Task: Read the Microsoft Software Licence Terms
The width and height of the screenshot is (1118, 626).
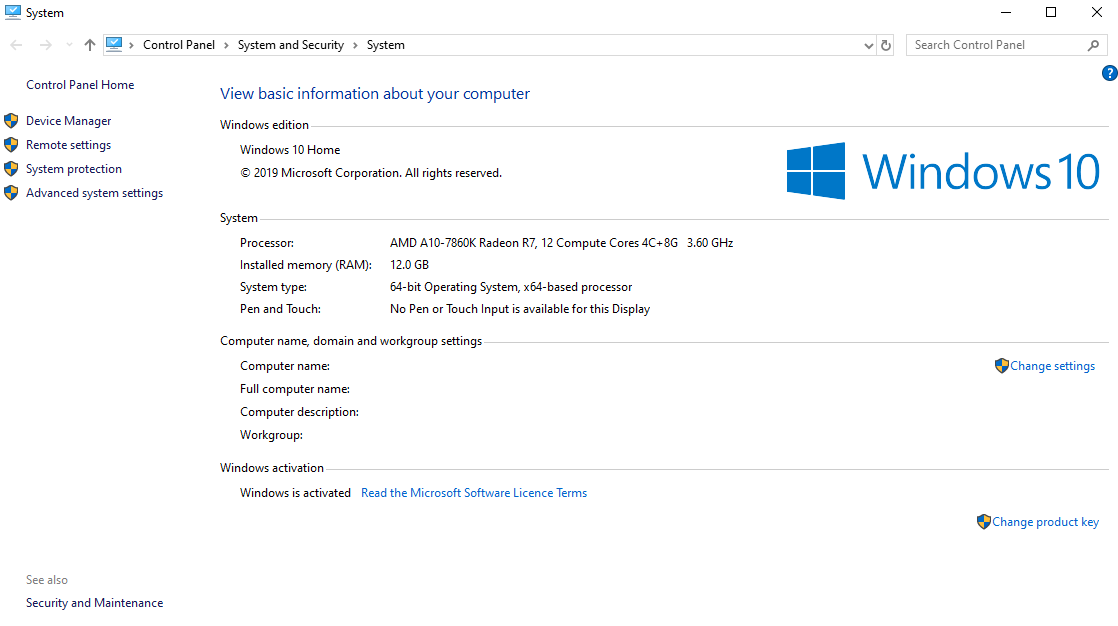Action: pyautogui.click(x=473, y=493)
